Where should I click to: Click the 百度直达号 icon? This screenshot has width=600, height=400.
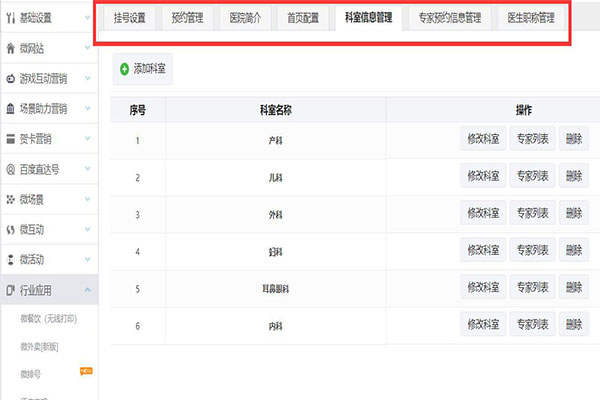coord(11,169)
